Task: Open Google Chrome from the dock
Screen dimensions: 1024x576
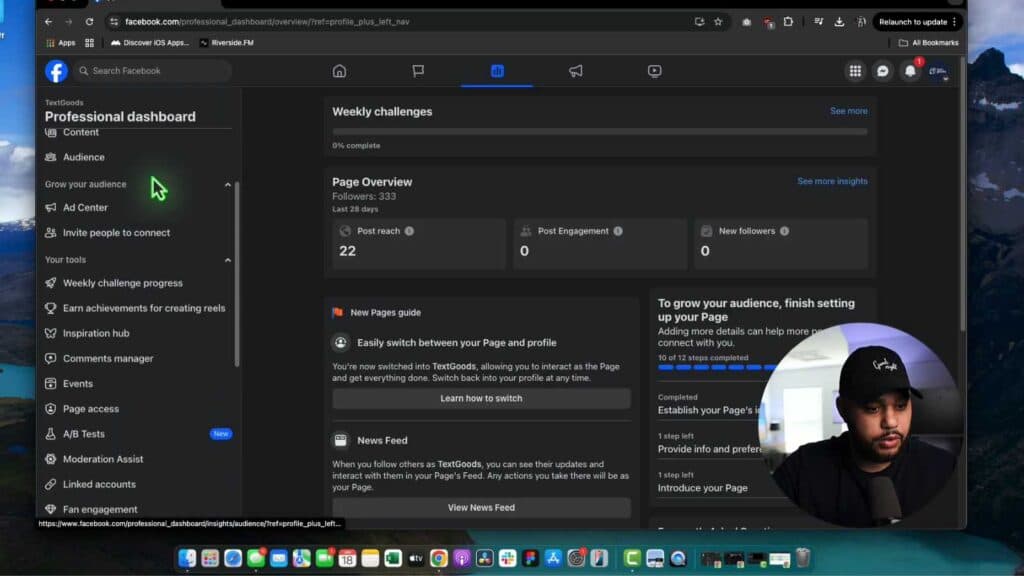Action: (439, 558)
